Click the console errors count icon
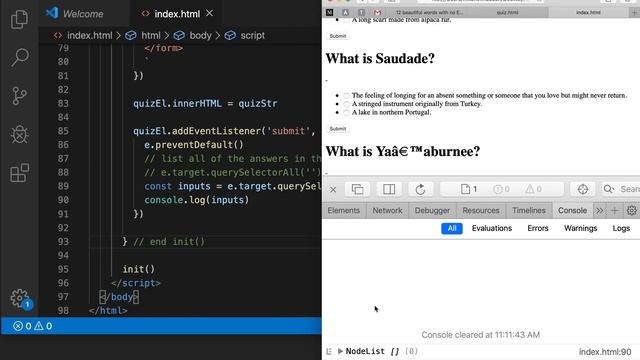The image size is (640, 360). point(501,189)
